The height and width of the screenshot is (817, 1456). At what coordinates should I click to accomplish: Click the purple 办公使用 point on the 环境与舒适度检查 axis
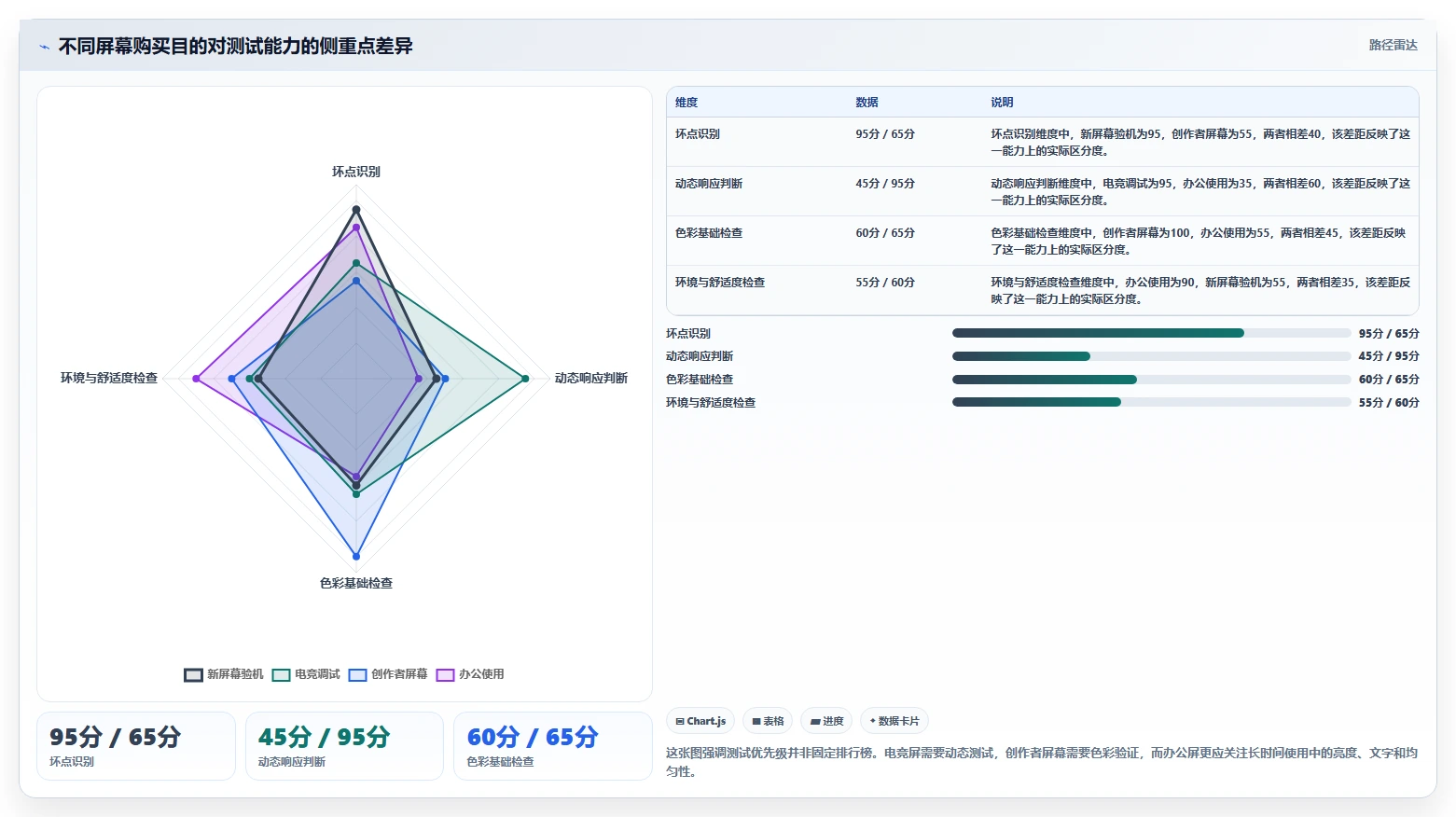(196, 379)
